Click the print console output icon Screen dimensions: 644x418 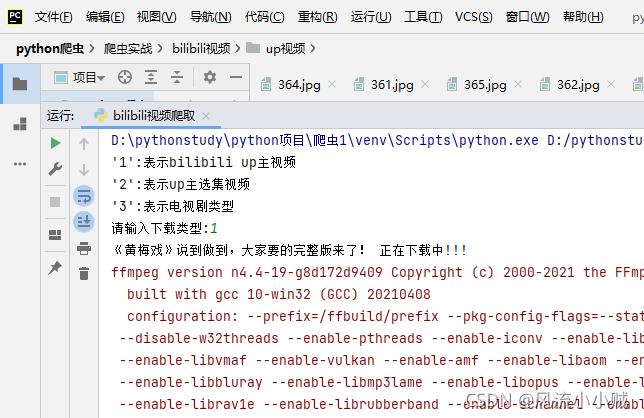point(84,248)
